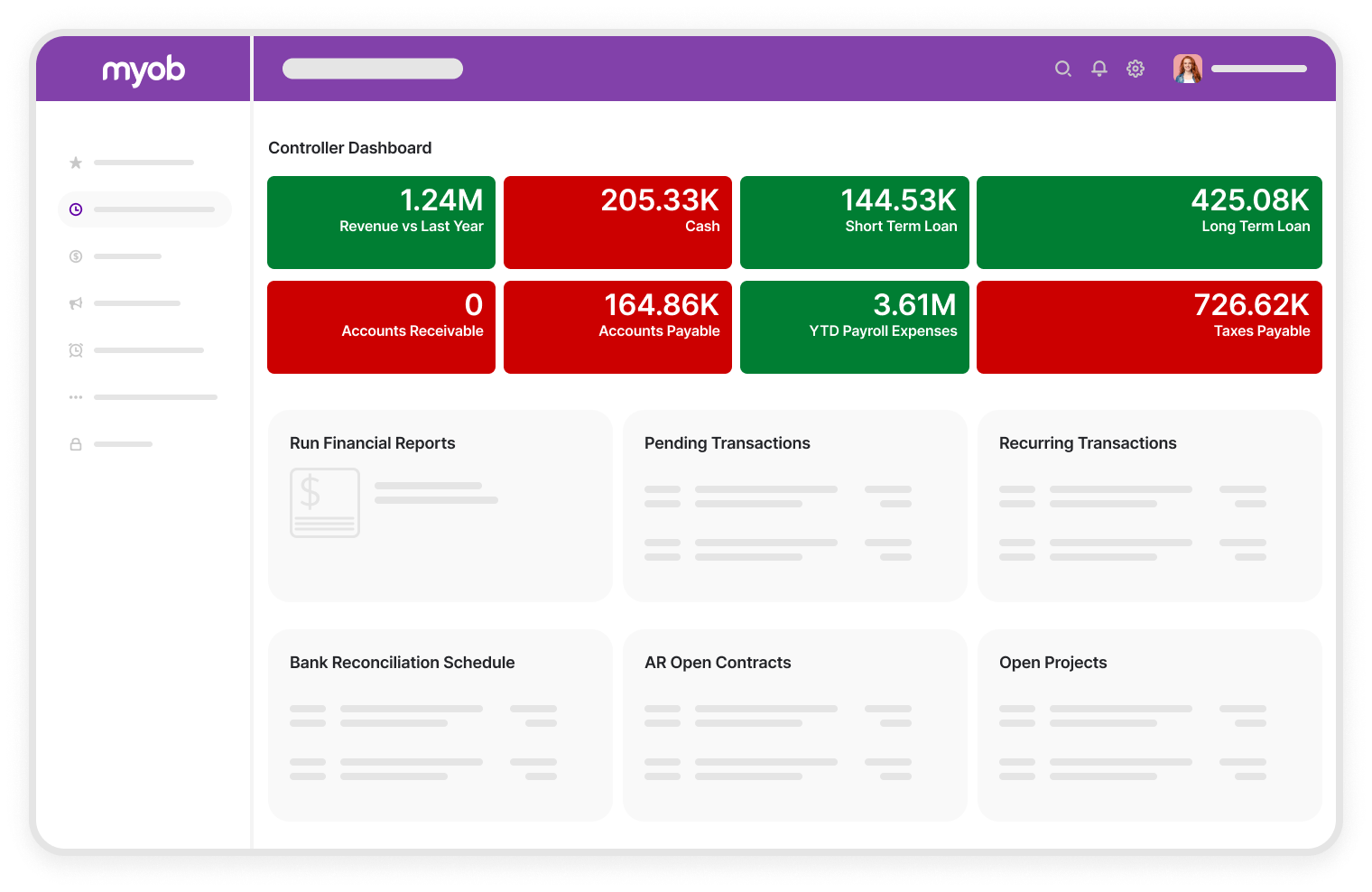The height and width of the screenshot is (892, 1372).
Task: Select the star favorites icon in sidebar
Action: point(76,163)
